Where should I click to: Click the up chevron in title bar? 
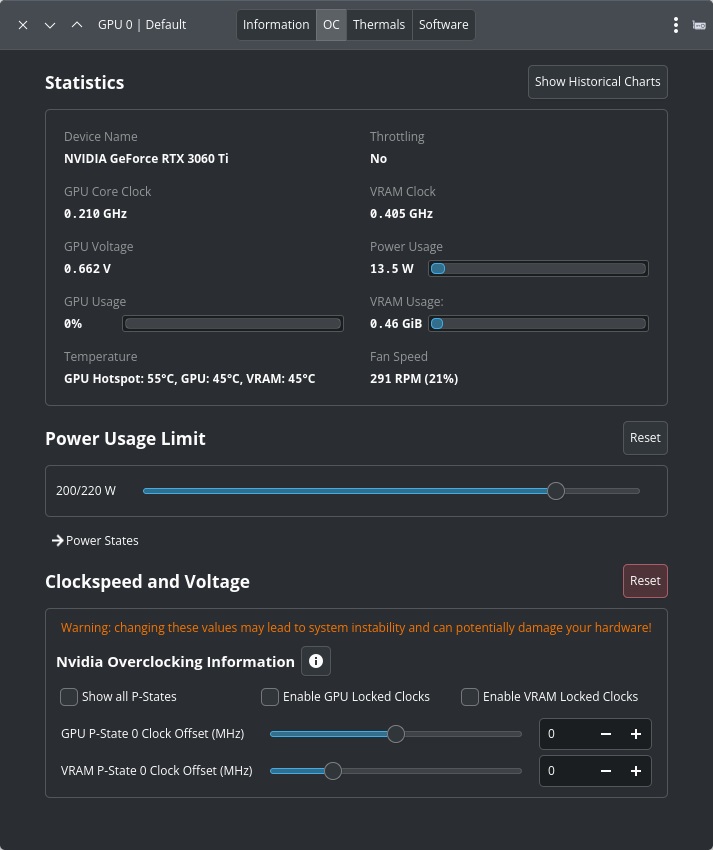77,25
